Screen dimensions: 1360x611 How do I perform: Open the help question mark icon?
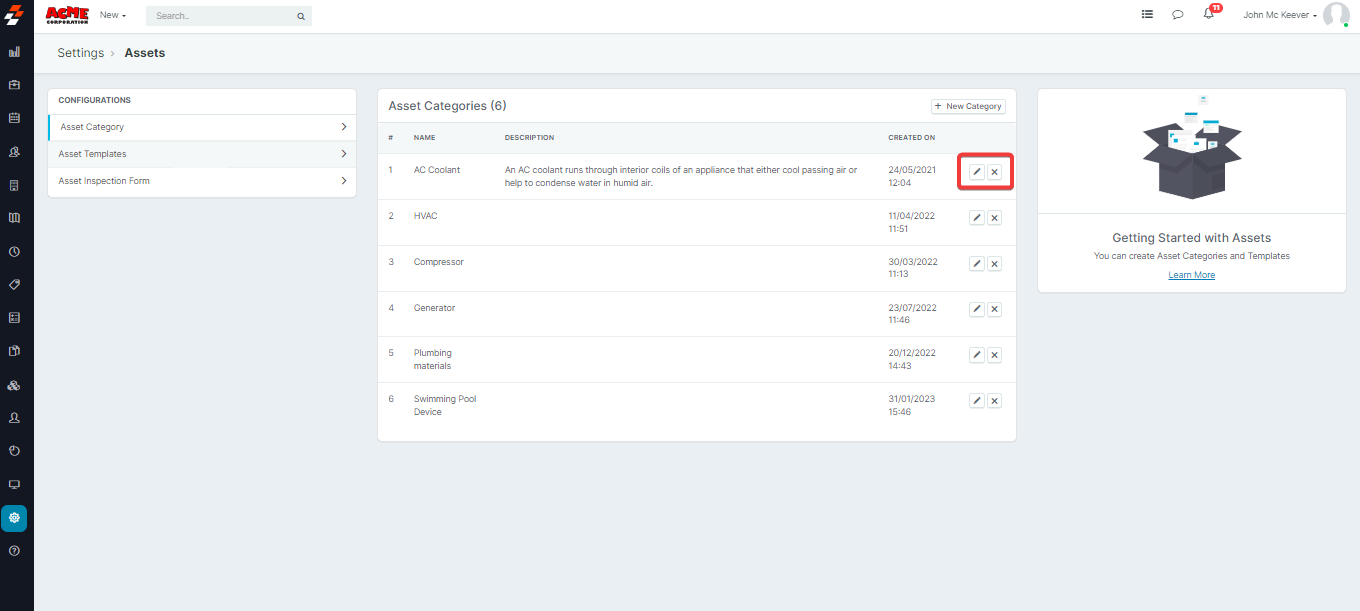pos(14,551)
